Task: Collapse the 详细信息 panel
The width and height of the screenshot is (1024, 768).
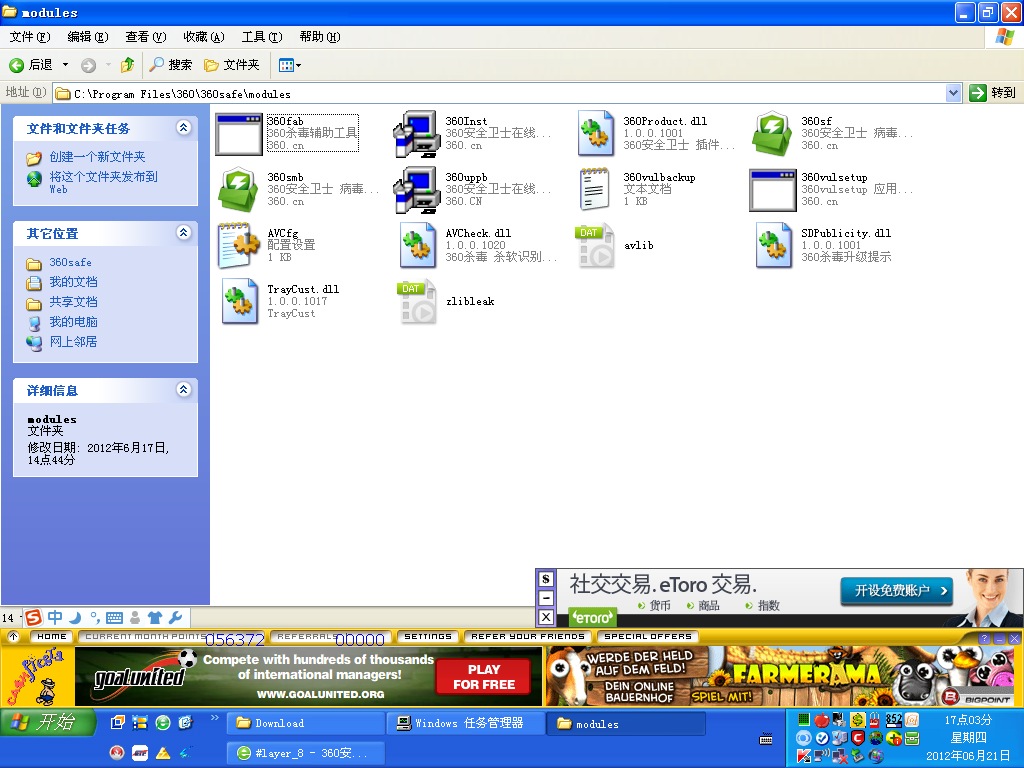Action: coord(184,390)
